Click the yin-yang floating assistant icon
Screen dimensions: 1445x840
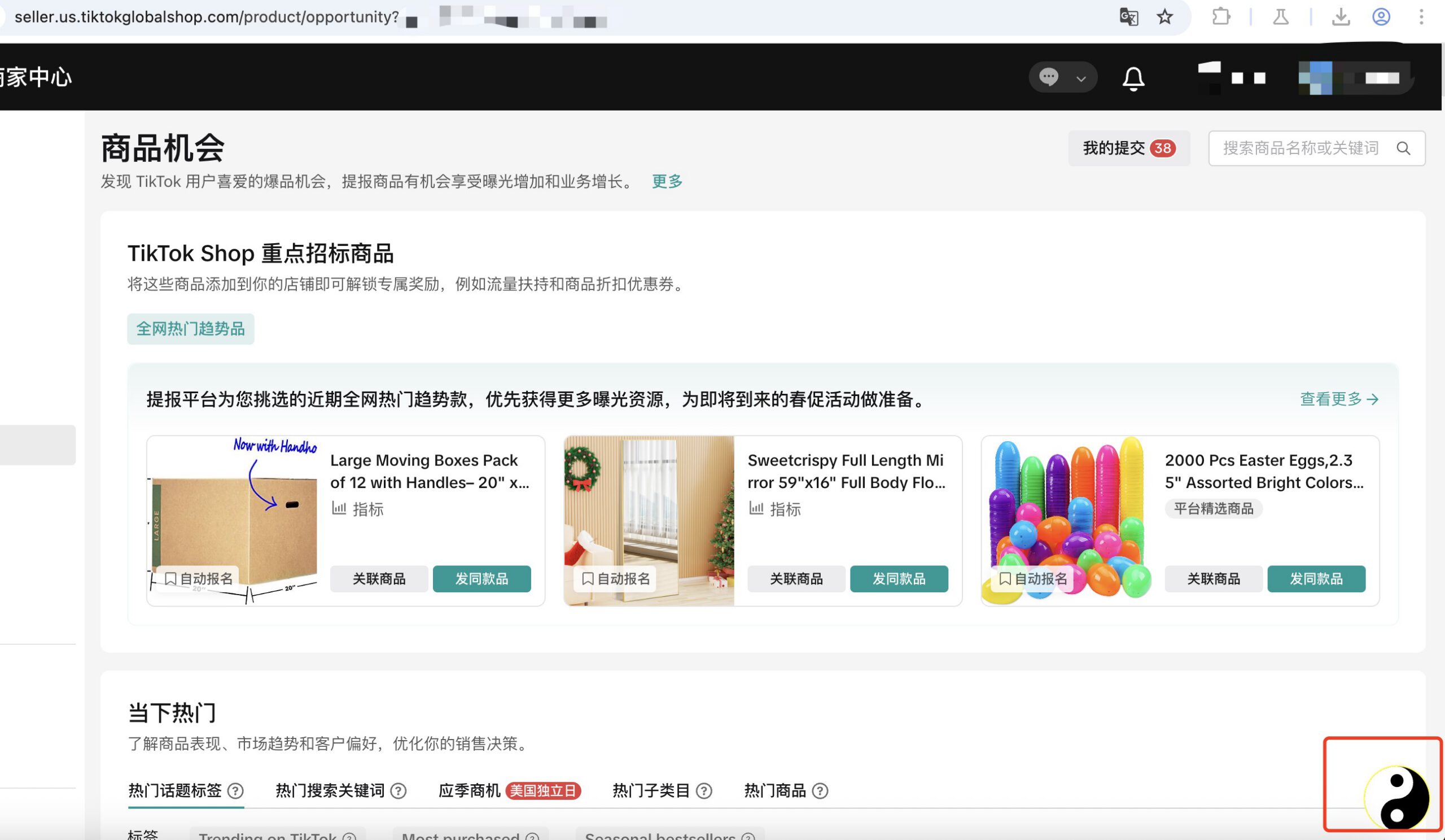coord(1397,797)
